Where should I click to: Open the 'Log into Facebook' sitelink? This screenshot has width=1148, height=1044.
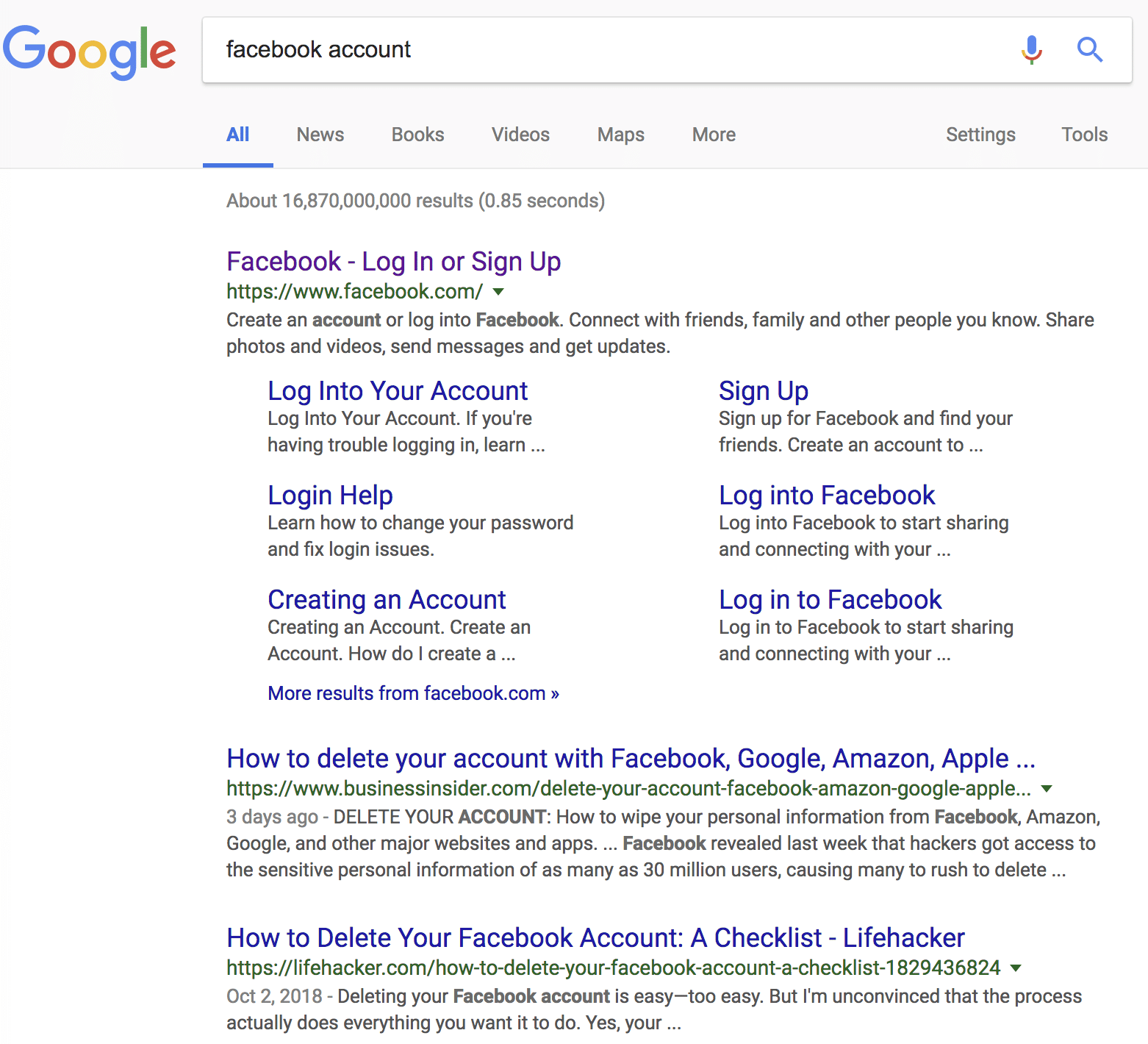827,496
